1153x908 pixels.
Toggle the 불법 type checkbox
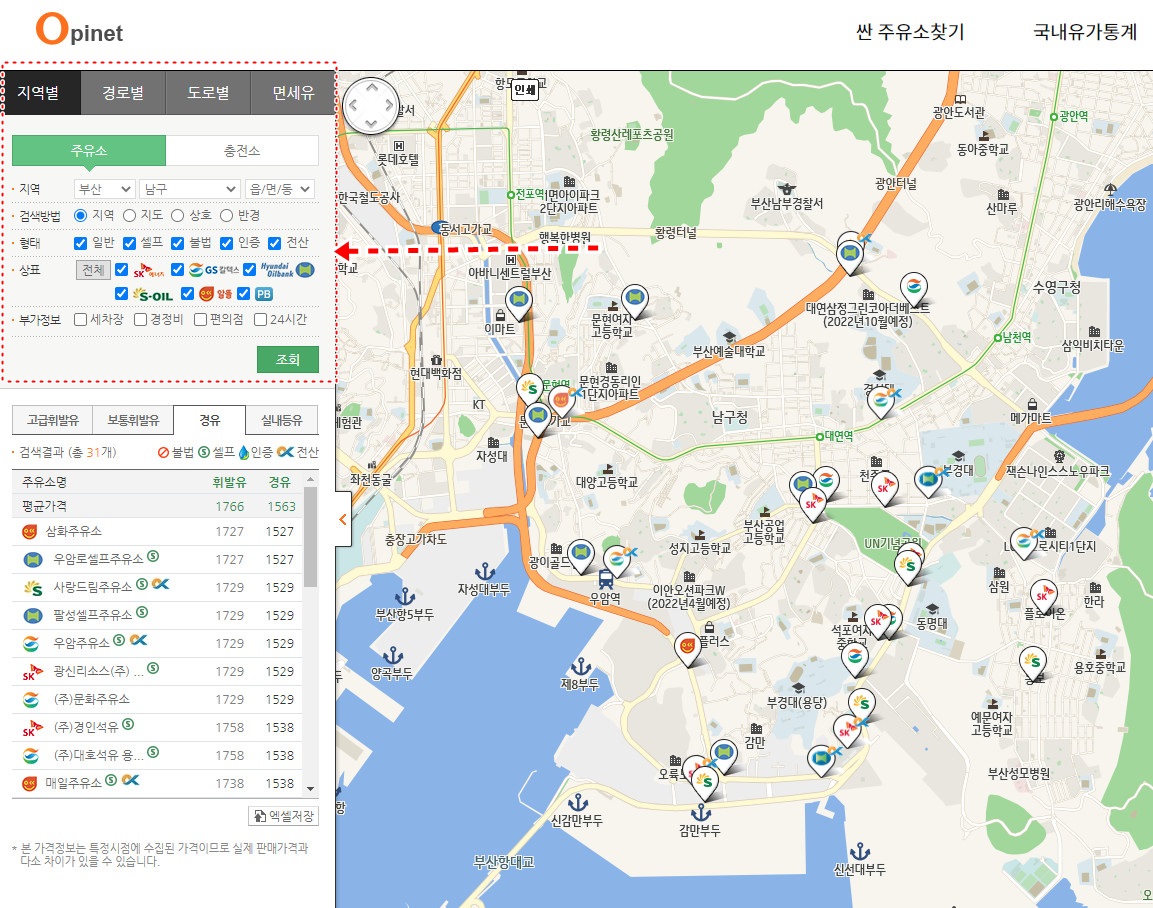[x=177, y=243]
